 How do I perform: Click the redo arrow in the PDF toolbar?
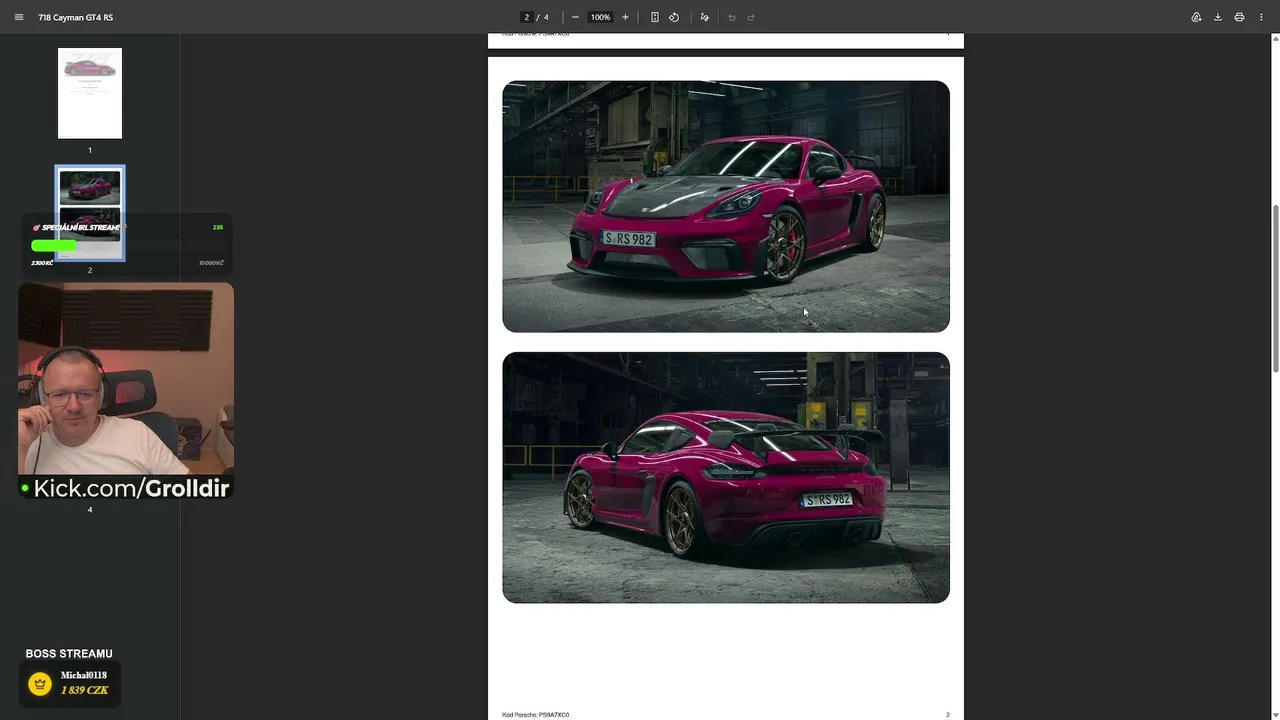751,17
